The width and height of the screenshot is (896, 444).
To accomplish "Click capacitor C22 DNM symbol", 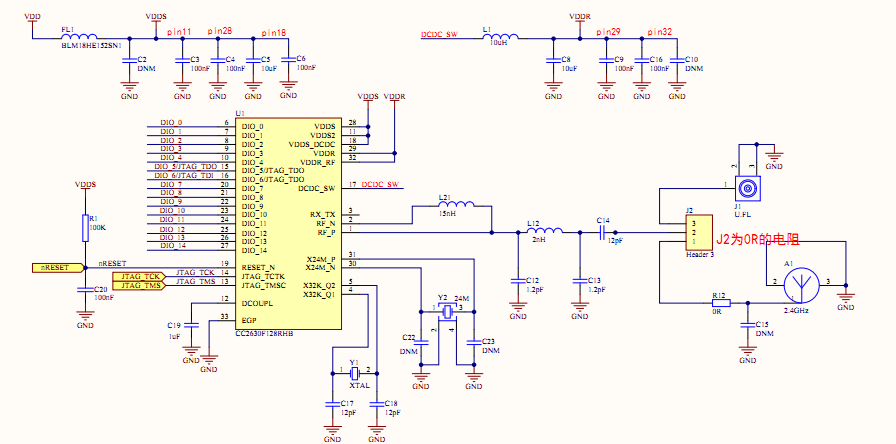I will [421, 342].
